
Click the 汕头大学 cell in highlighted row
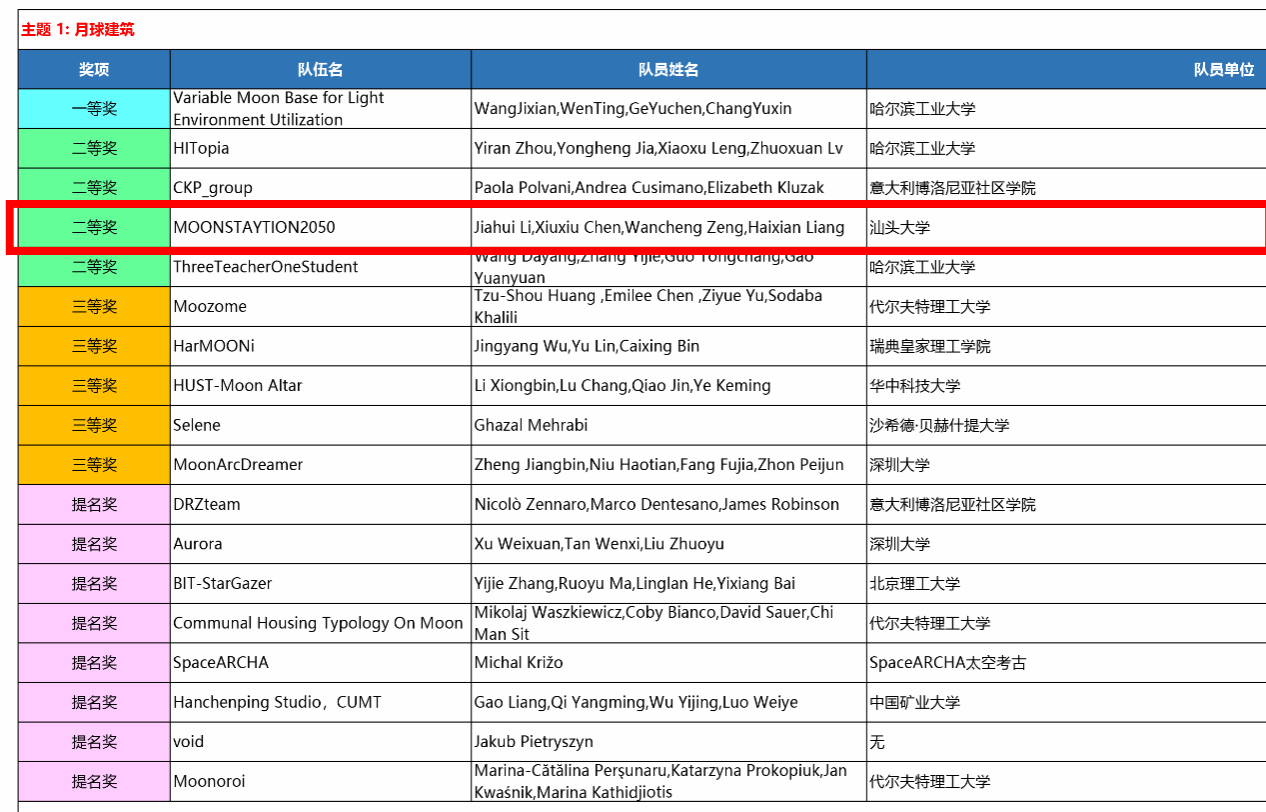tap(900, 228)
